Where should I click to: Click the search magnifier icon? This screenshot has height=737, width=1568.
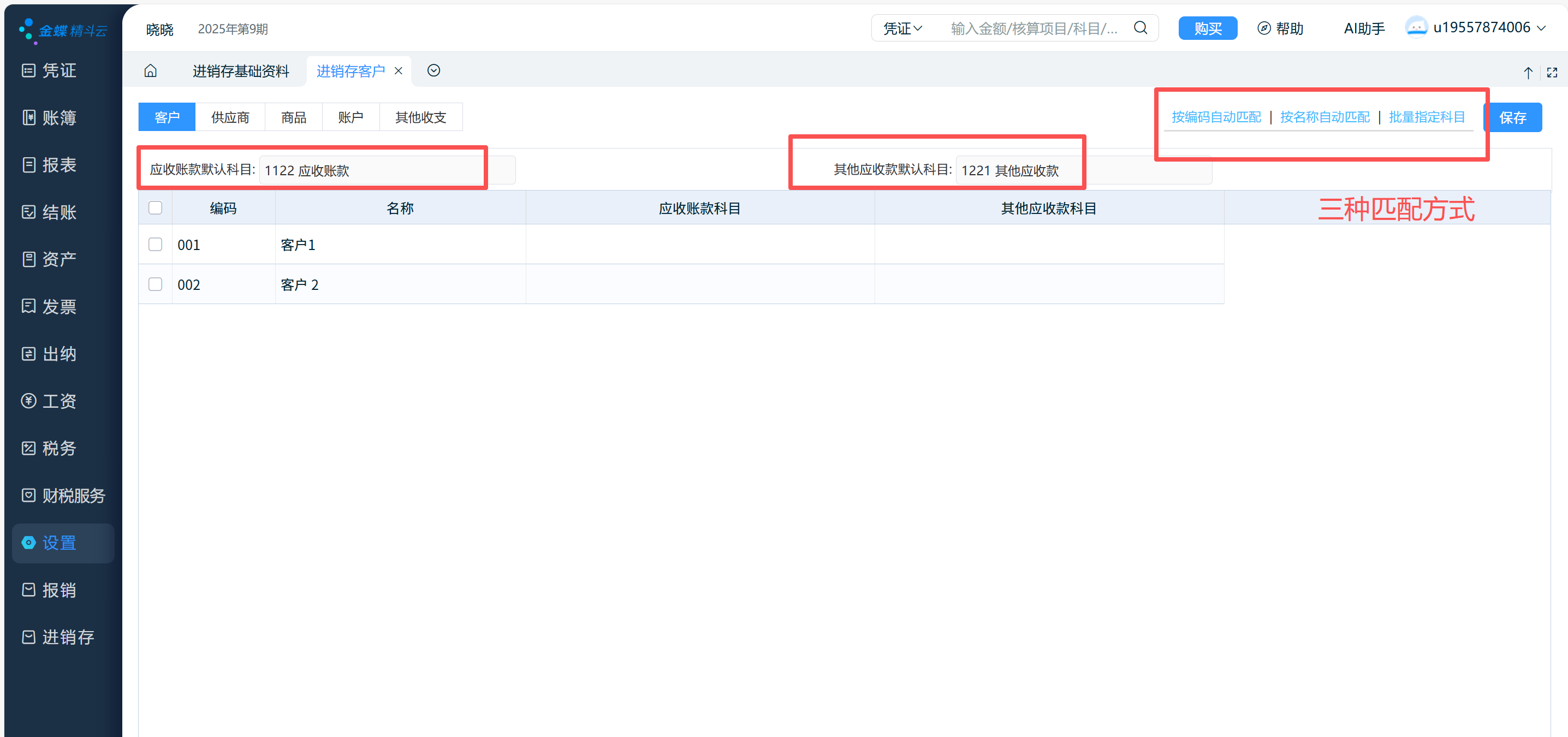coord(1140,28)
